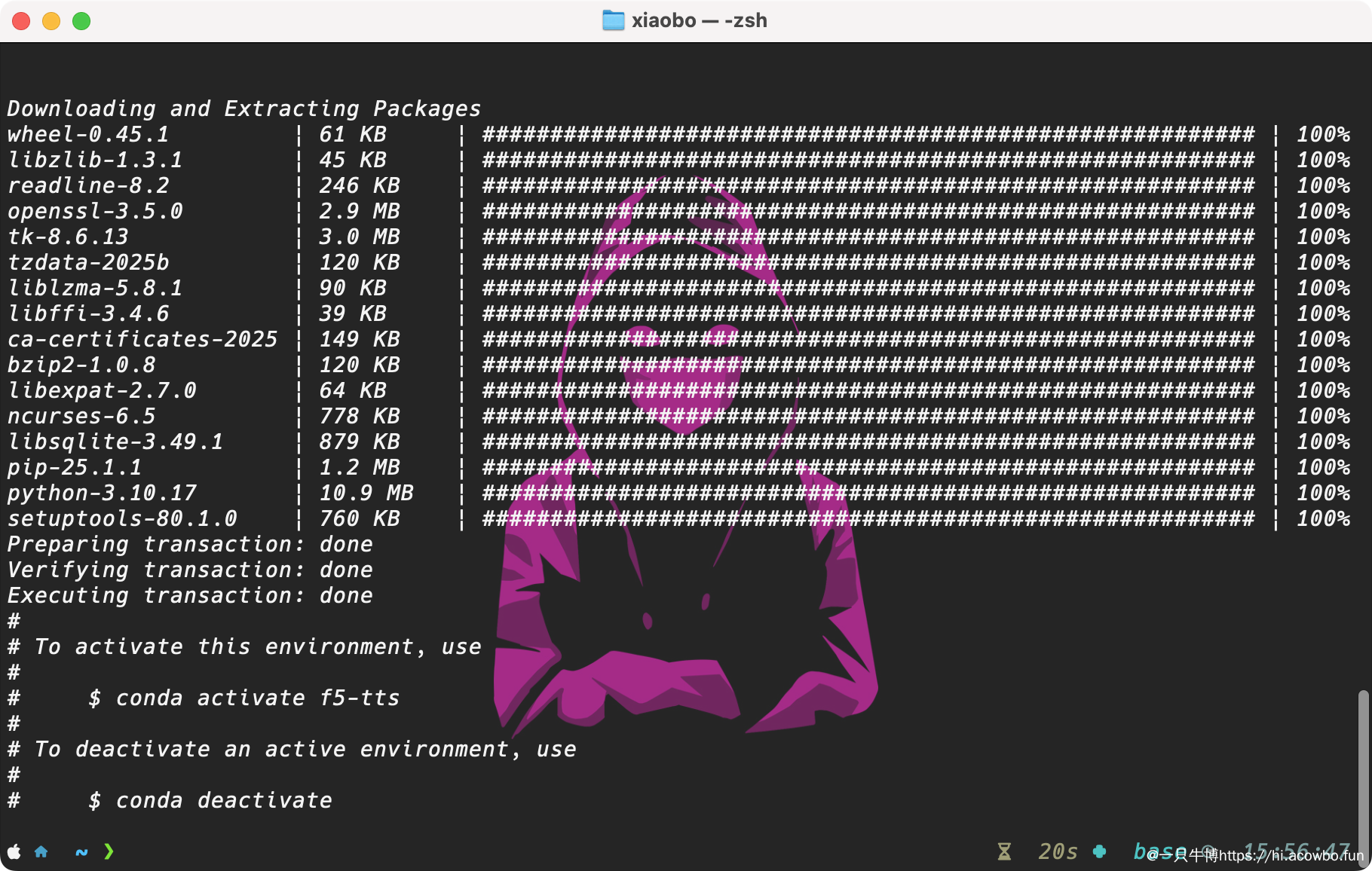Click the 'pip-25.1.1' package name
1372x871 pixels.
click(x=75, y=467)
